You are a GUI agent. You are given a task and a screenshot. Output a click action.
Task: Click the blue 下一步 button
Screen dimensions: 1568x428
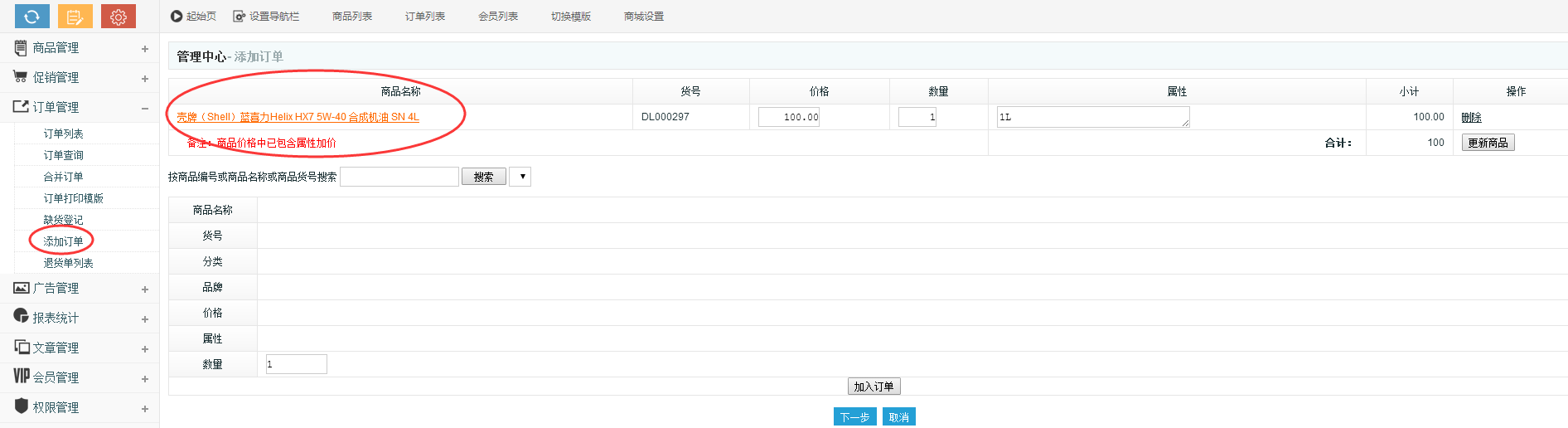click(x=854, y=417)
